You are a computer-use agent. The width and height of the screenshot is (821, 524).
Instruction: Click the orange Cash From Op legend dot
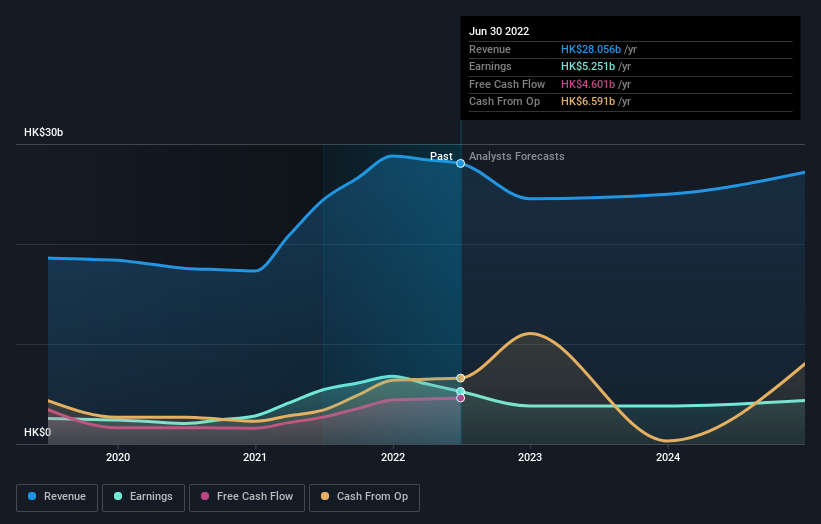[x=325, y=496]
